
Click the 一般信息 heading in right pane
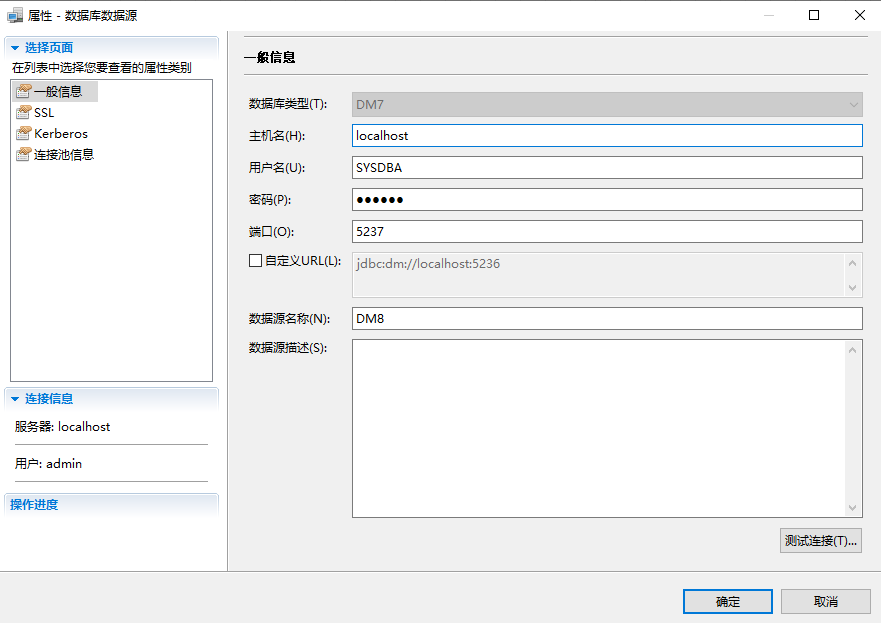tap(270, 57)
